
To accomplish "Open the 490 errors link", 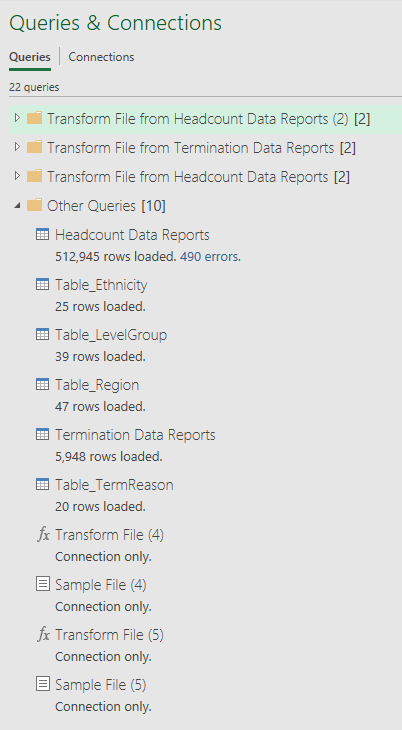I will [211, 257].
